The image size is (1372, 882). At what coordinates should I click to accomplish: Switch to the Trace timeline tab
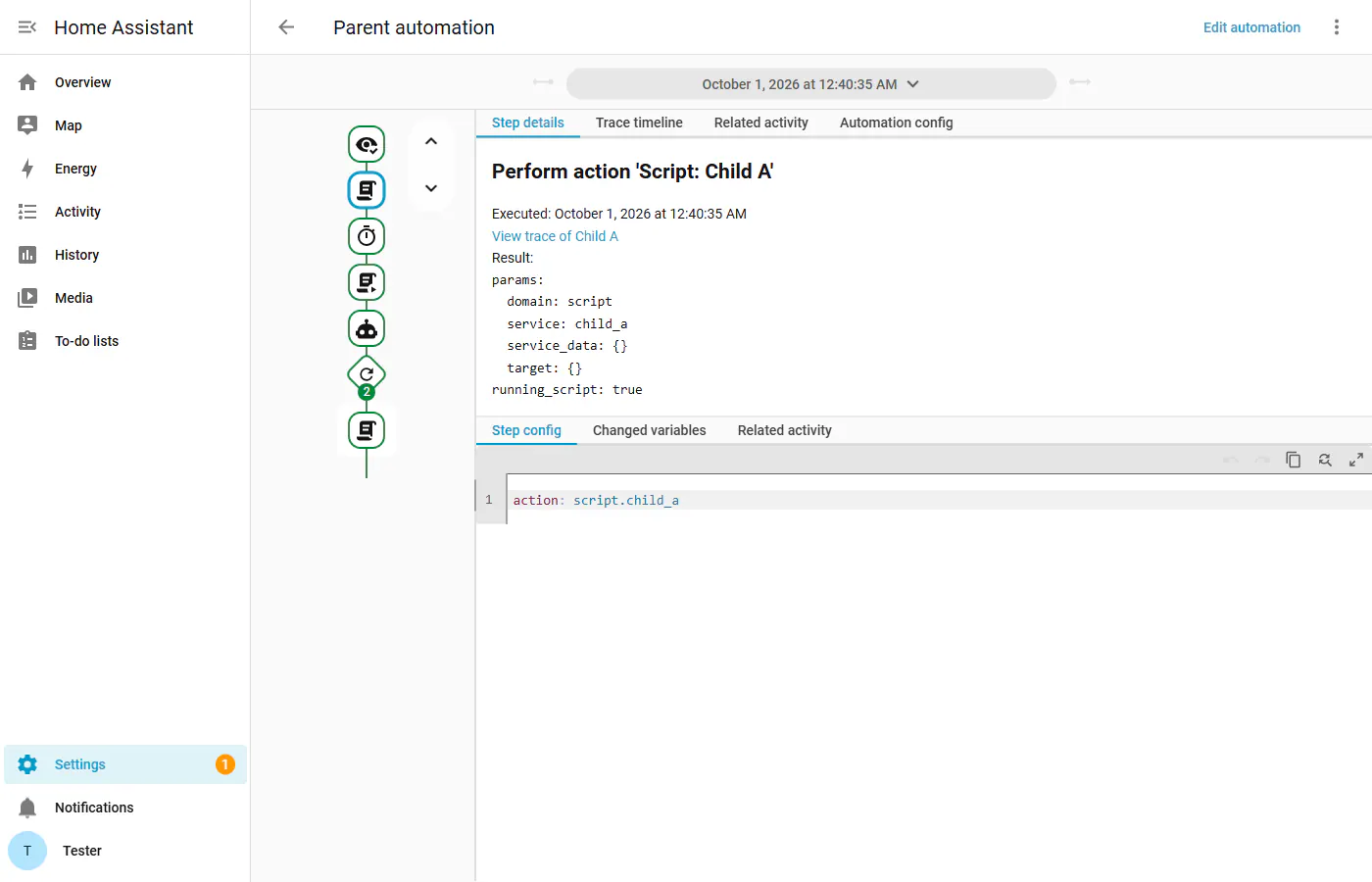639,122
